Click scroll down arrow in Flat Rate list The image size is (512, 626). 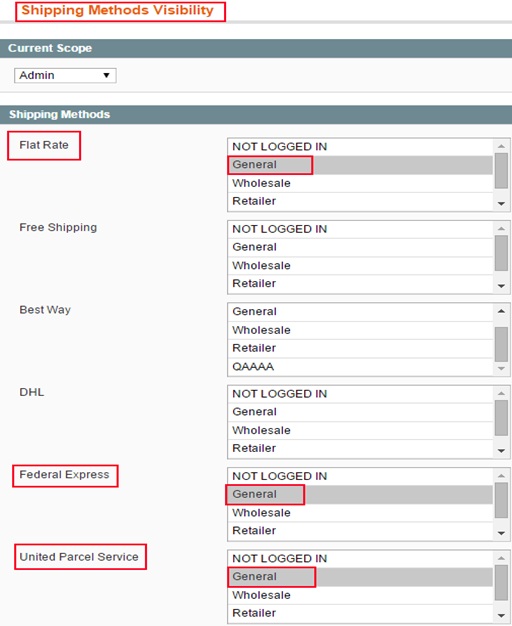coord(501,204)
